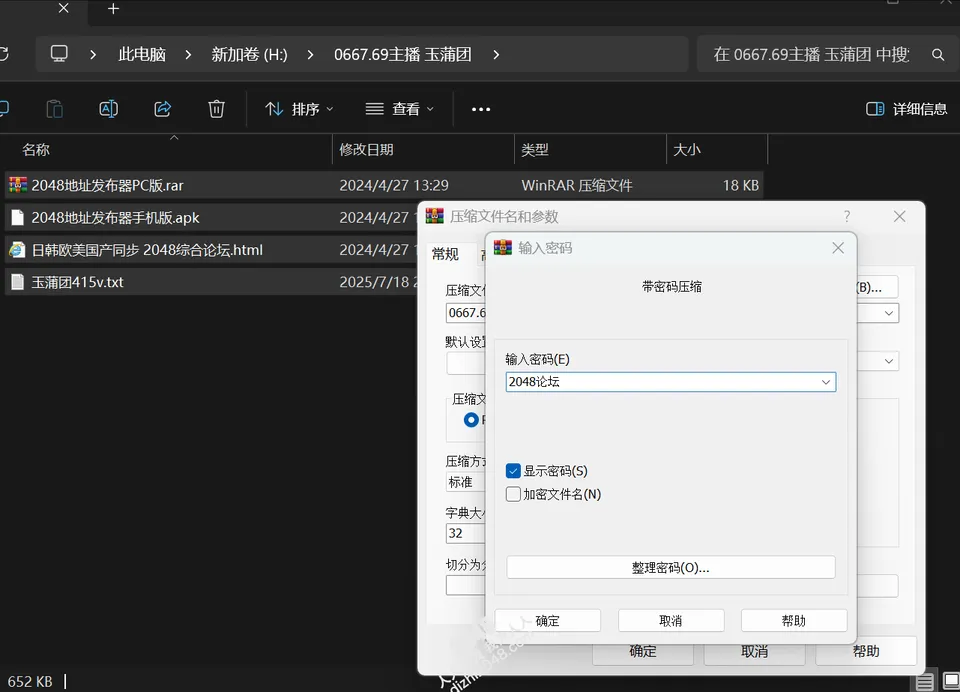The width and height of the screenshot is (960, 692).
Task: Select the archive format radio button under 压缩文件
Action: 471,420
